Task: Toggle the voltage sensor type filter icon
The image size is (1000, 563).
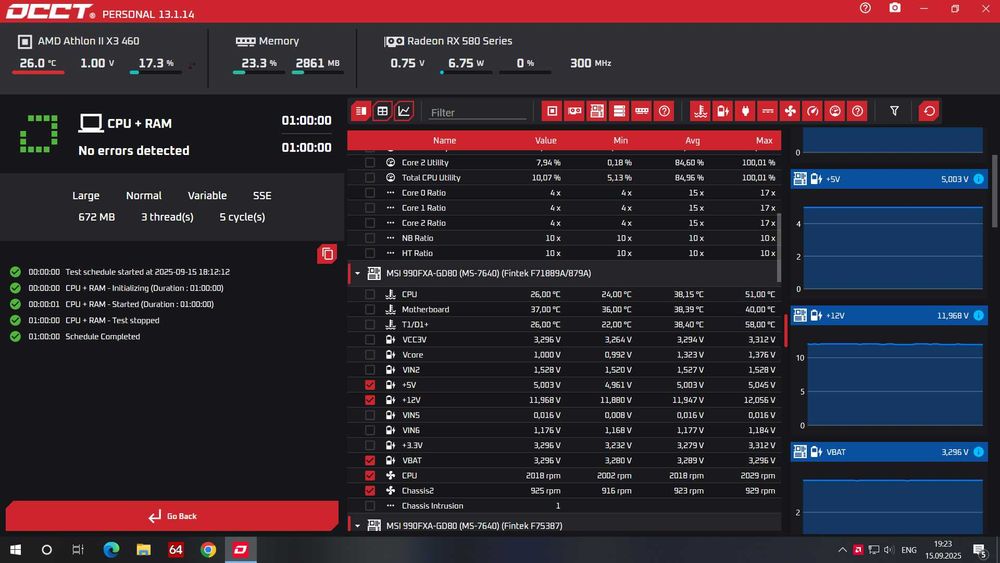Action: click(723, 111)
